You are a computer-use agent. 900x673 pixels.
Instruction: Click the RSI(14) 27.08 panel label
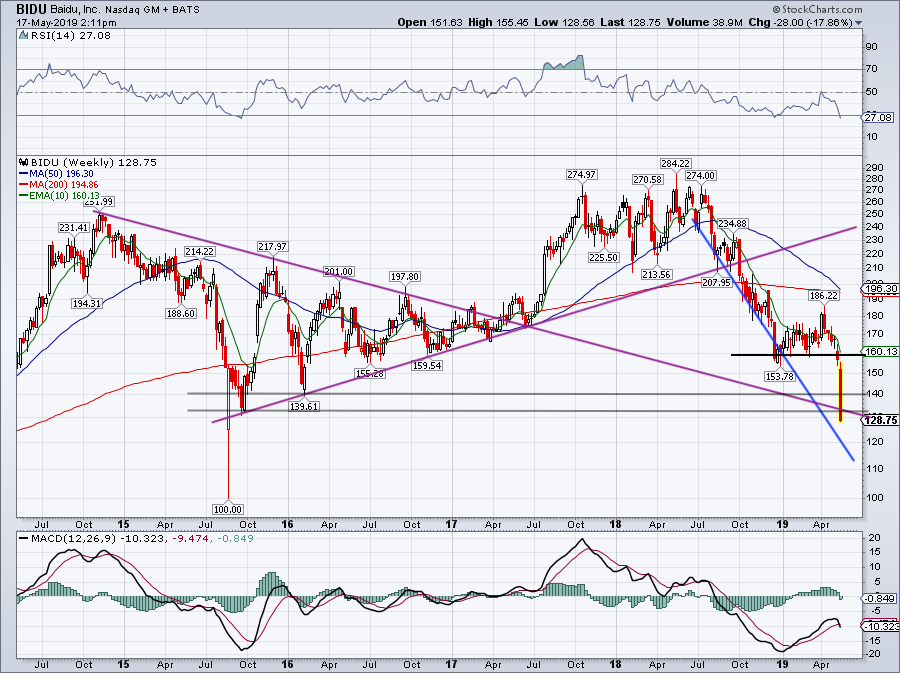(71, 36)
